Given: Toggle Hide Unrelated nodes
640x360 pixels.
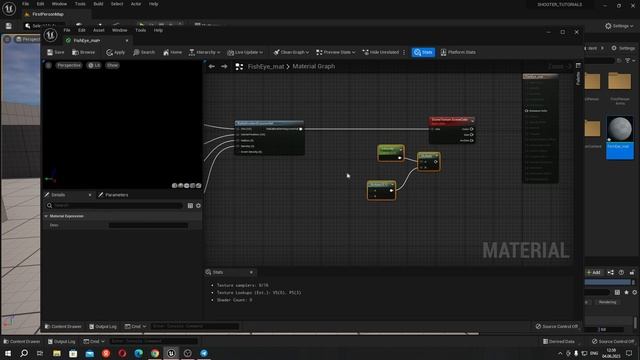Looking at the screenshot, I should [x=380, y=52].
